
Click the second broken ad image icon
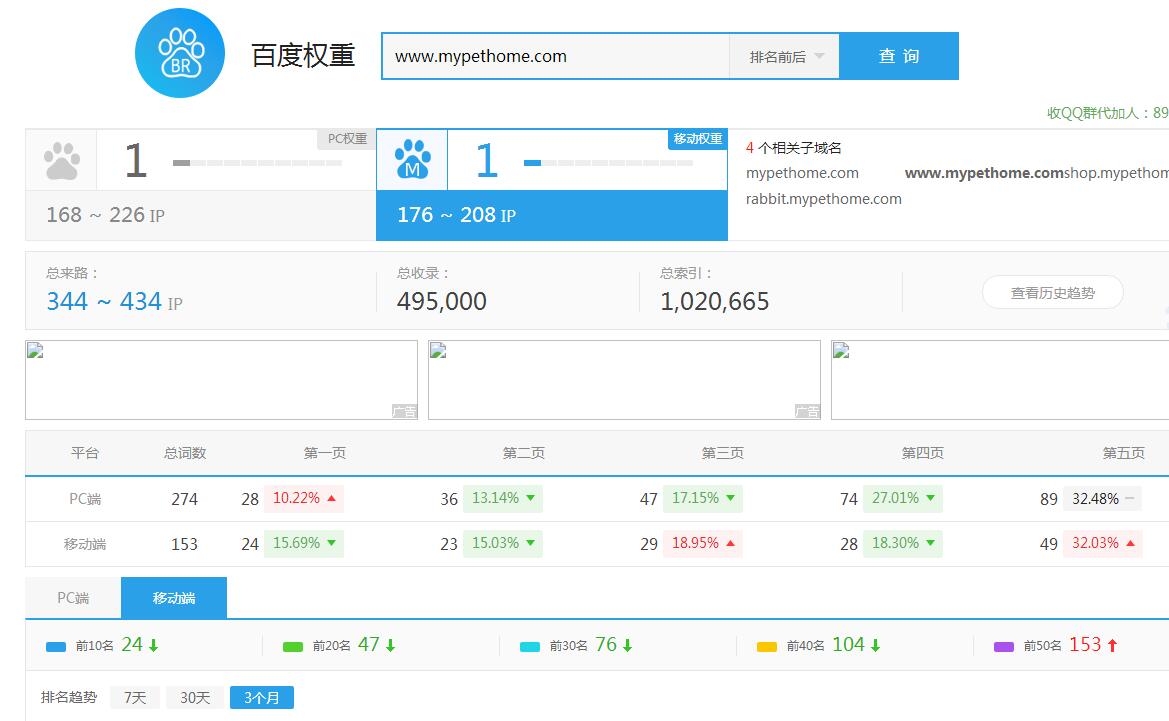(x=438, y=350)
